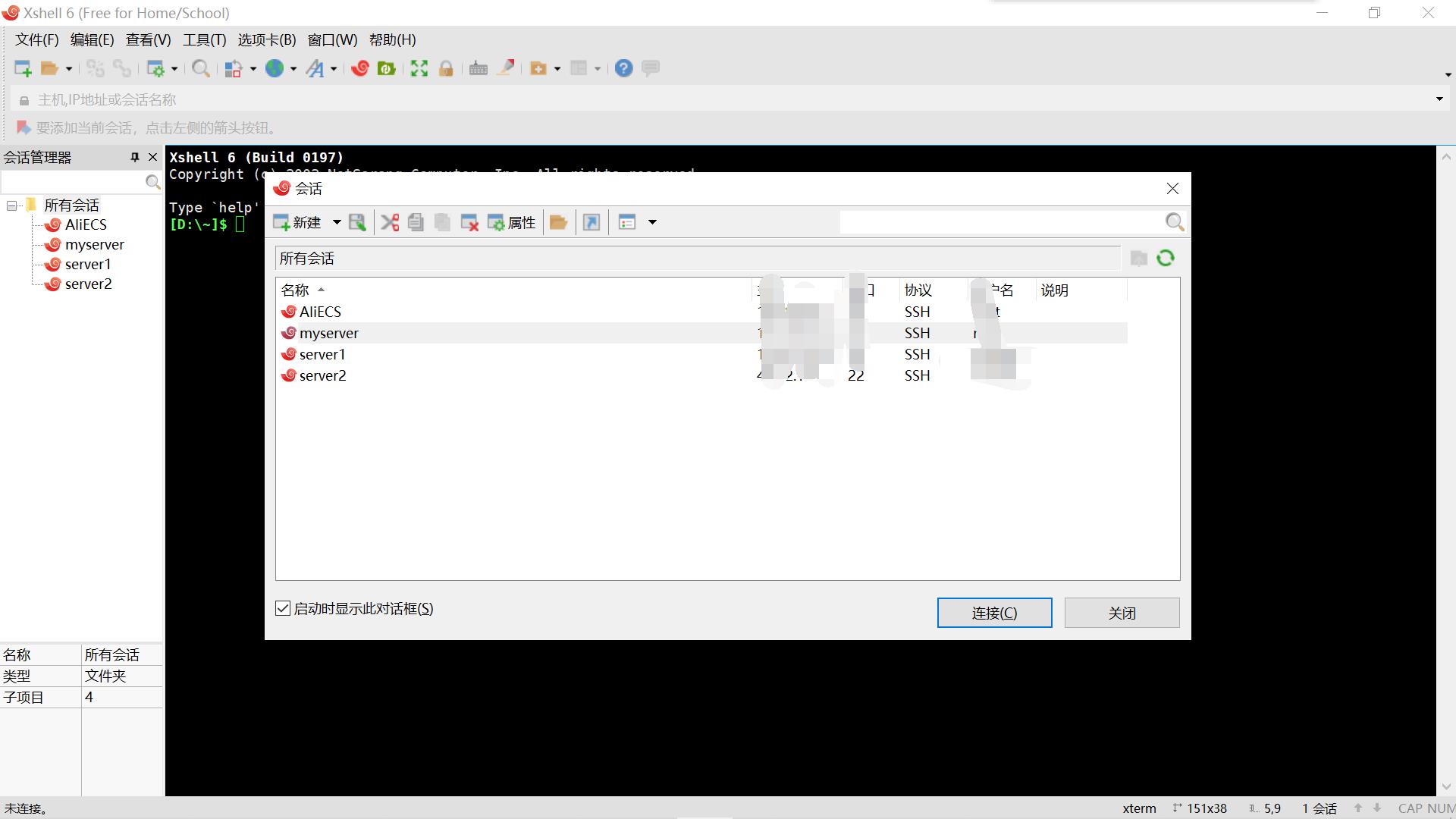1456x819 pixels.
Task: Open the 编辑(E) menu
Action: tap(92, 39)
